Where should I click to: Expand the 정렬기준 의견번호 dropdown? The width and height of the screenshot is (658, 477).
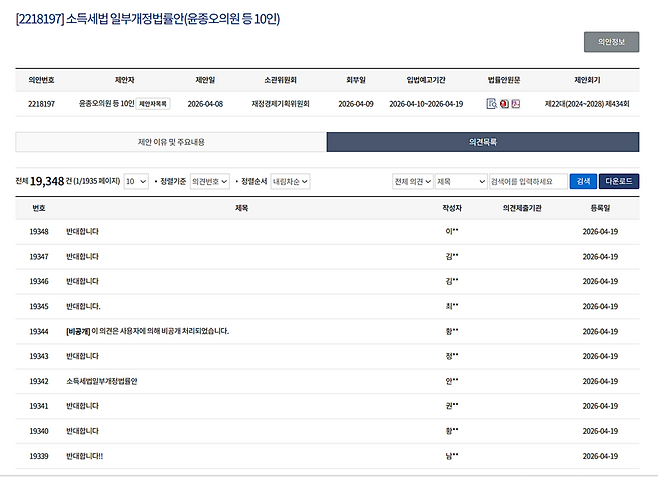click(209, 181)
